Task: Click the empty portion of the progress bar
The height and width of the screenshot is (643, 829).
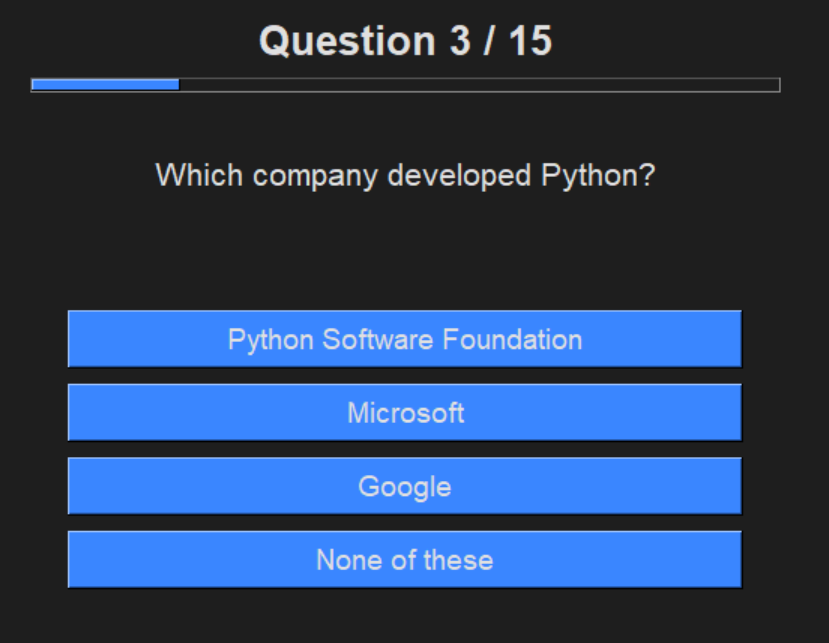Action: tap(480, 85)
